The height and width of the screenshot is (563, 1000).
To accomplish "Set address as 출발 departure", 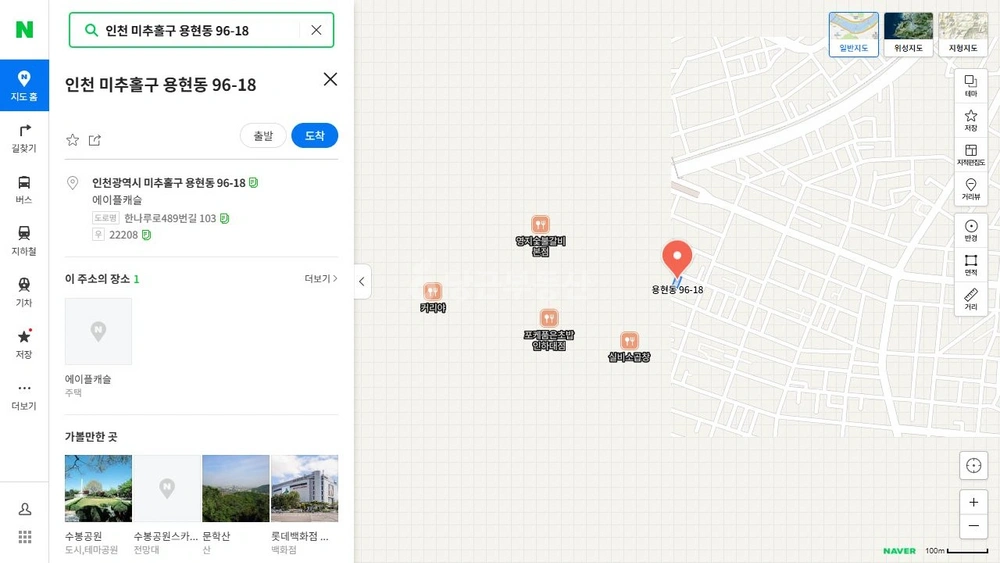I will [x=263, y=135].
